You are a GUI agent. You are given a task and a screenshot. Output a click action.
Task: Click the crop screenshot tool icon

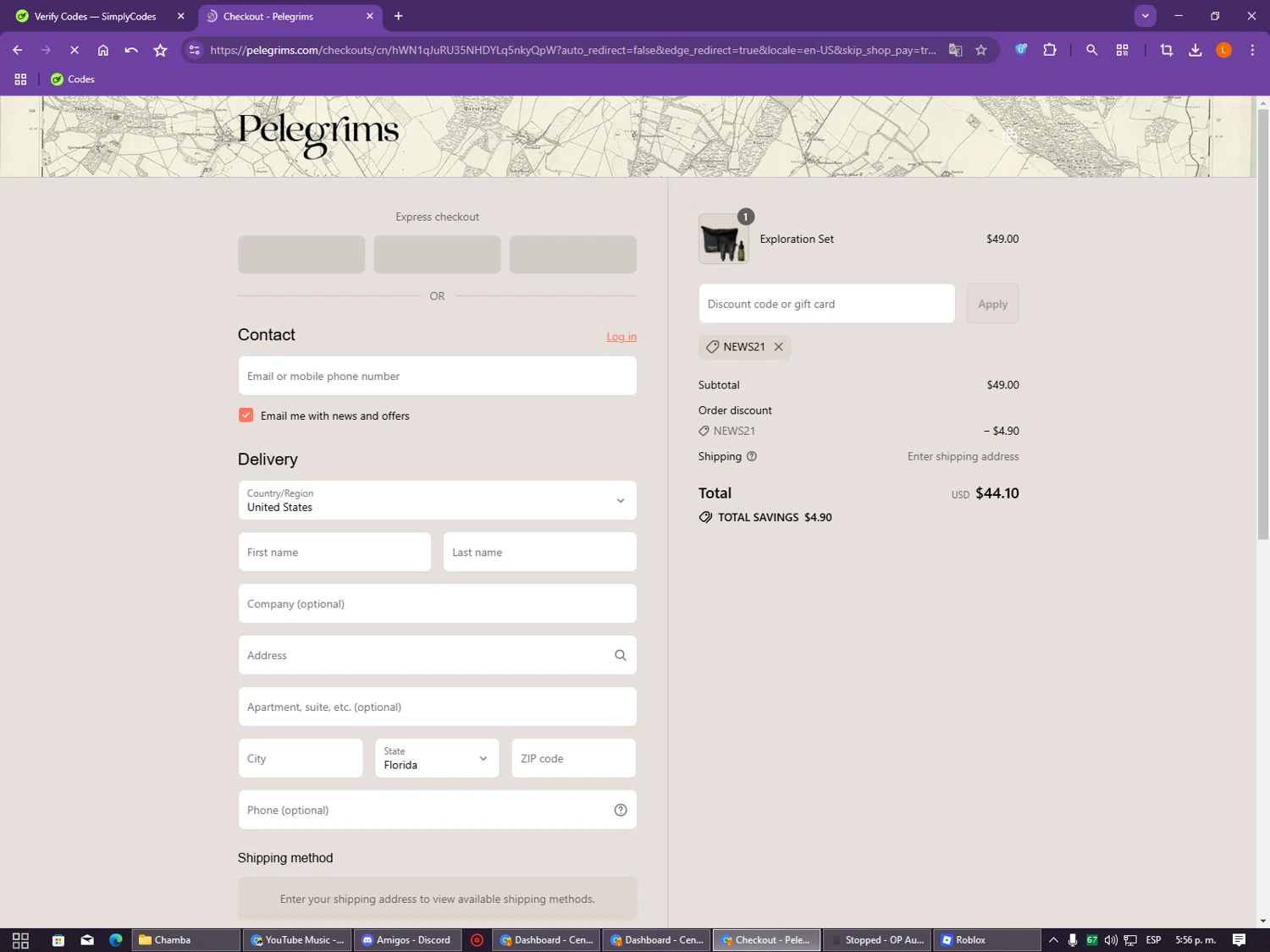click(x=1167, y=50)
